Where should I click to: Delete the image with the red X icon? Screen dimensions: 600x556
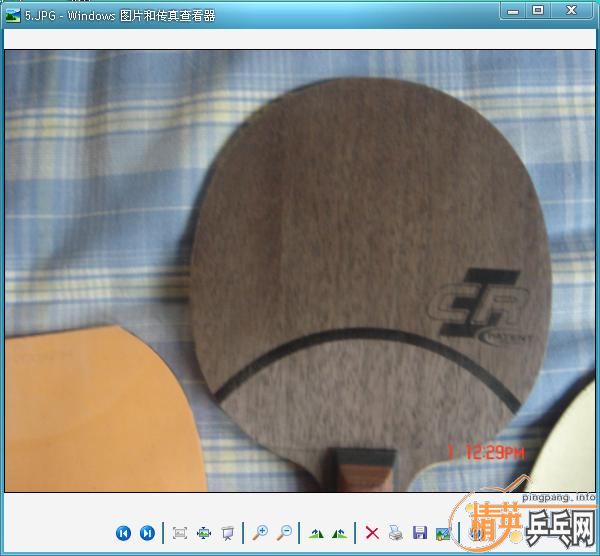(x=372, y=533)
